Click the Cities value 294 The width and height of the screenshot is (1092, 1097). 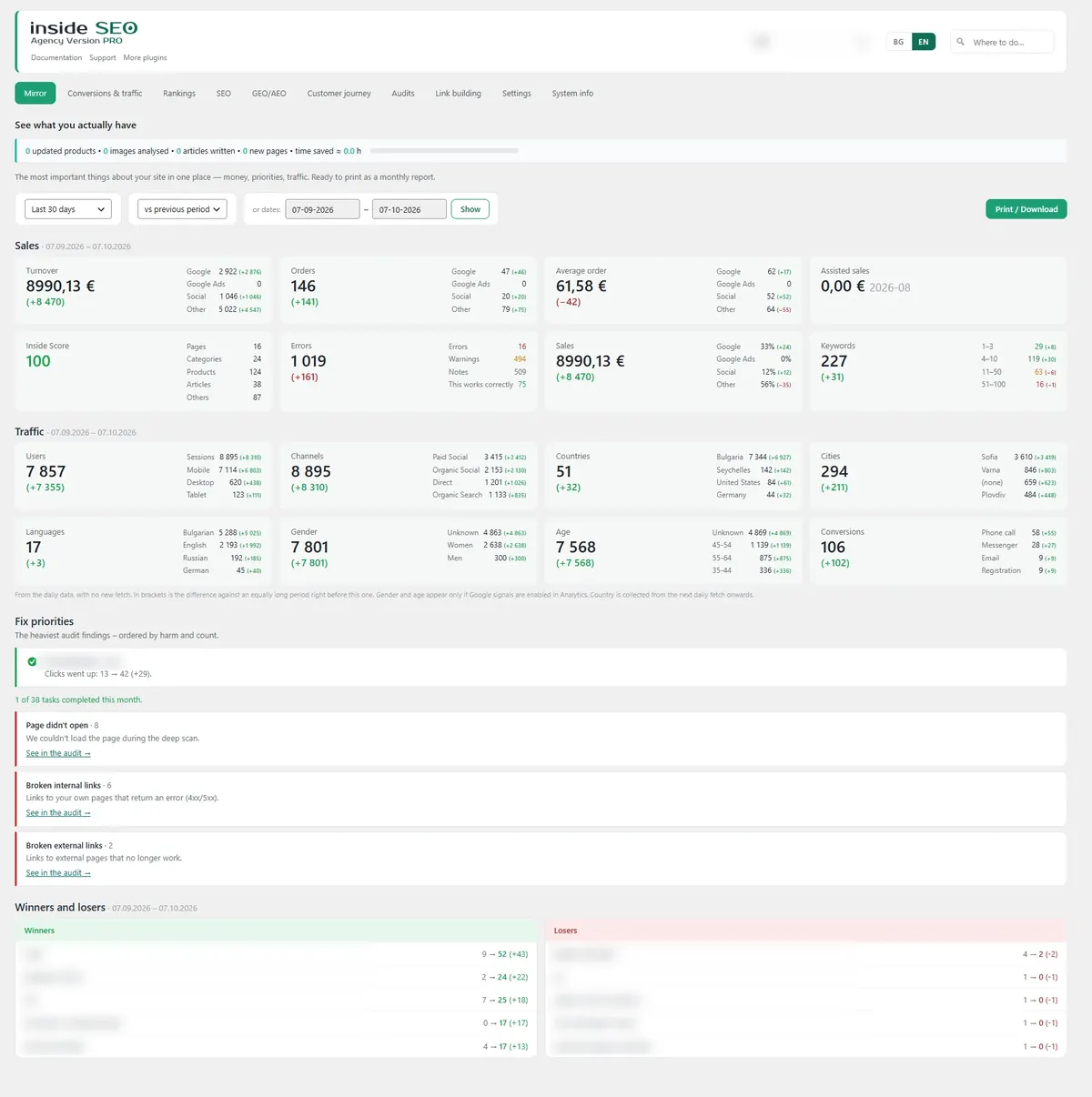(x=834, y=471)
